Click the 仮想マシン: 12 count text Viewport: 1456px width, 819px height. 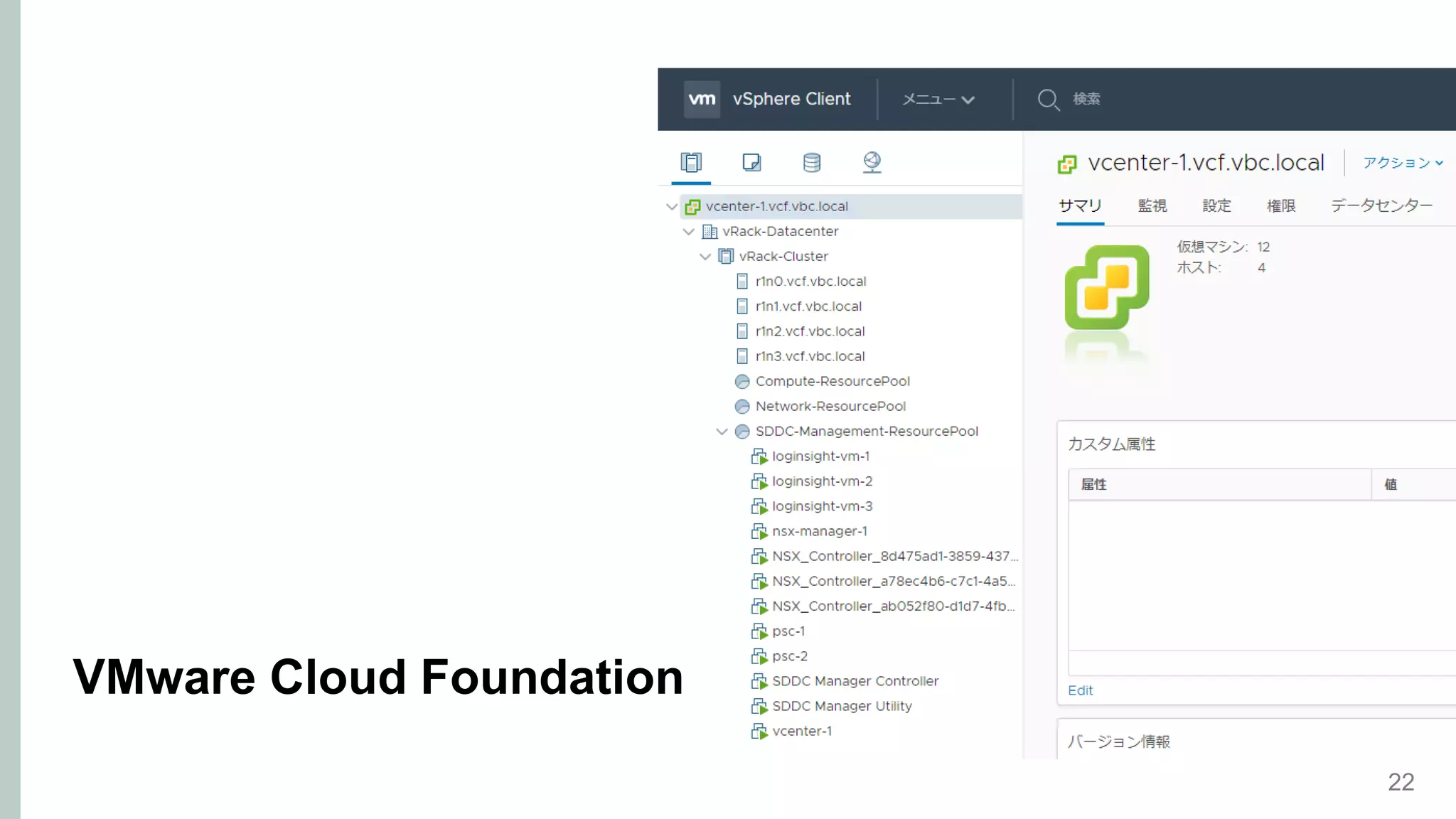[x=1223, y=247]
